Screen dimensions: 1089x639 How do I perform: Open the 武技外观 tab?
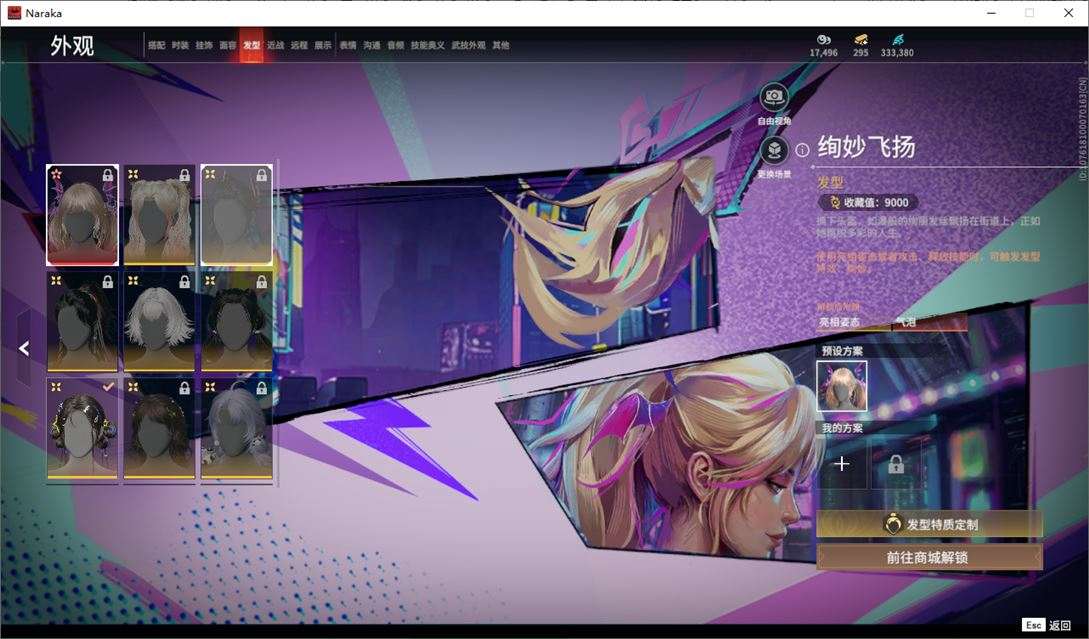click(x=469, y=45)
